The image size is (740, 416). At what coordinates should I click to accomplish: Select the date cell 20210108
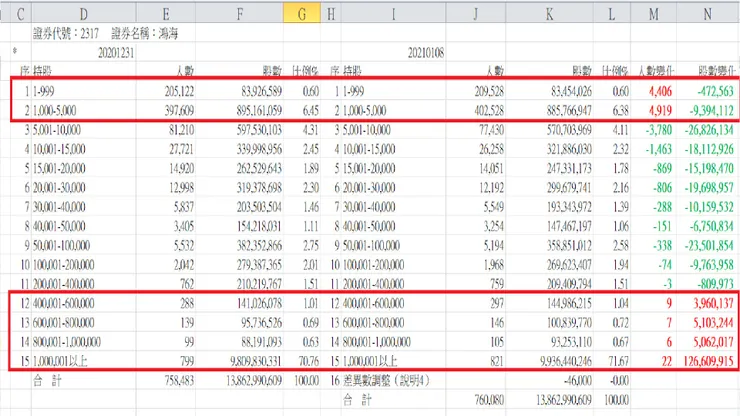tap(426, 52)
